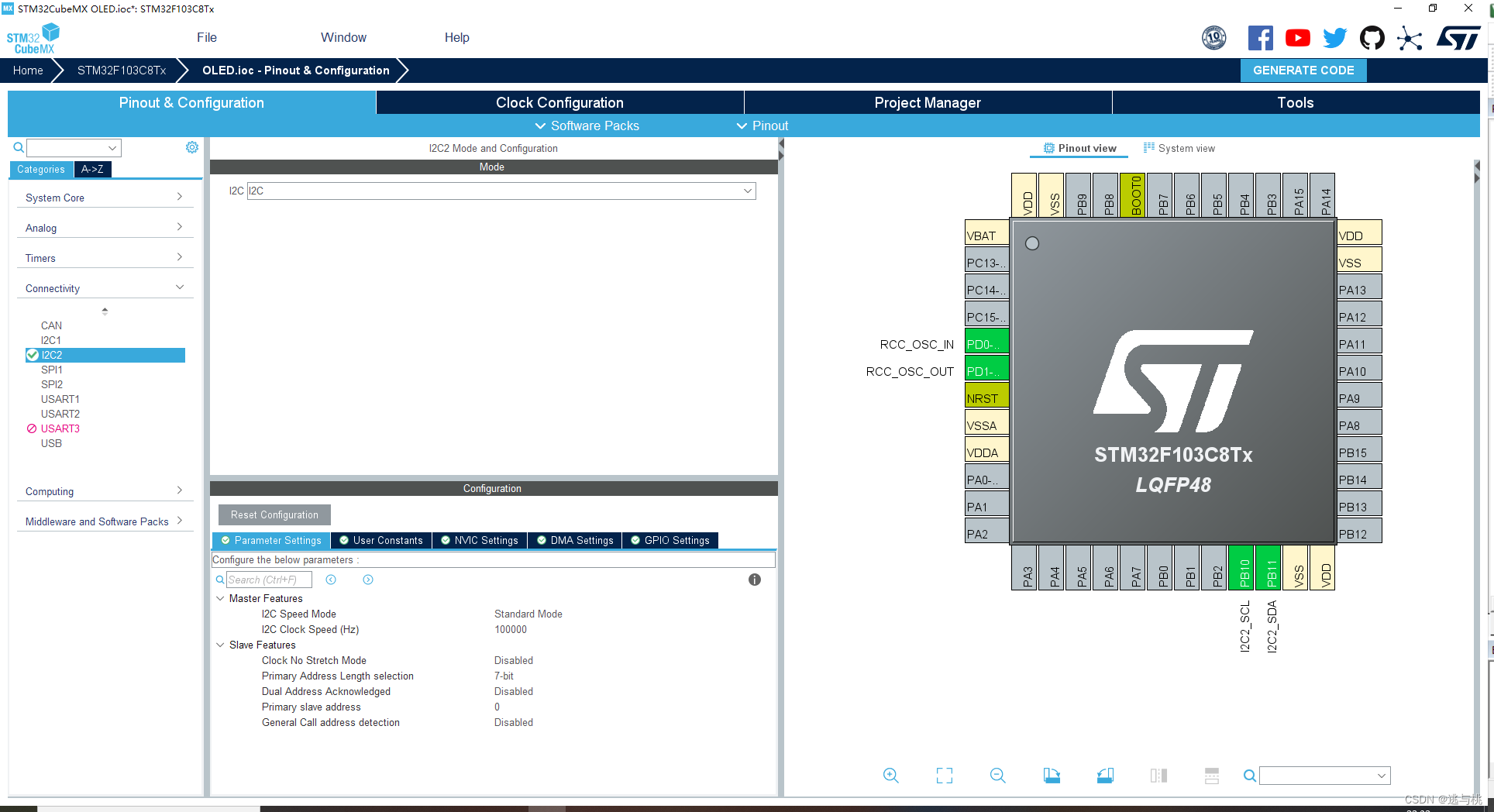Go to previous parameter search result
The height and width of the screenshot is (812, 1494).
pyautogui.click(x=331, y=580)
